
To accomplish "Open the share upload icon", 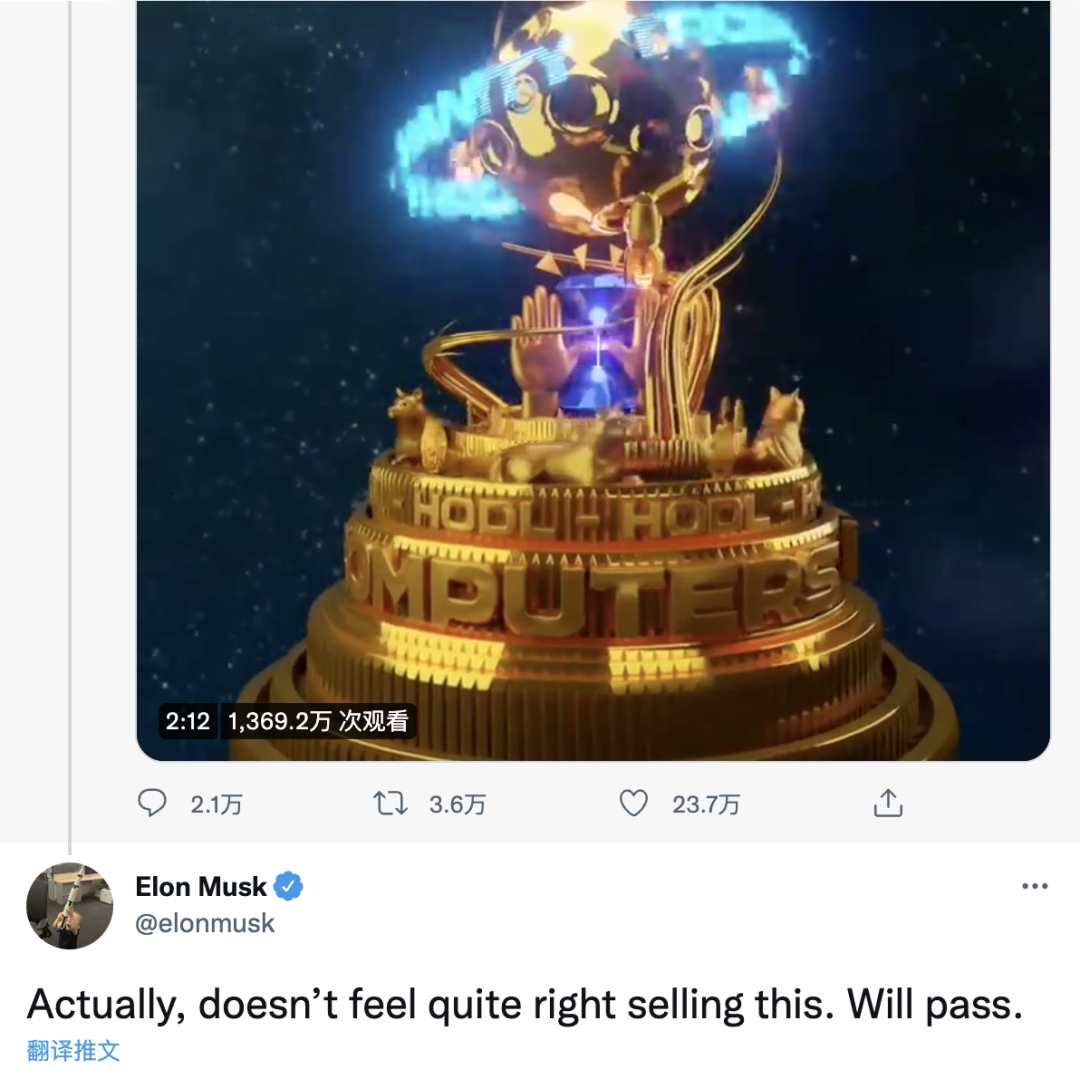I will click(888, 803).
